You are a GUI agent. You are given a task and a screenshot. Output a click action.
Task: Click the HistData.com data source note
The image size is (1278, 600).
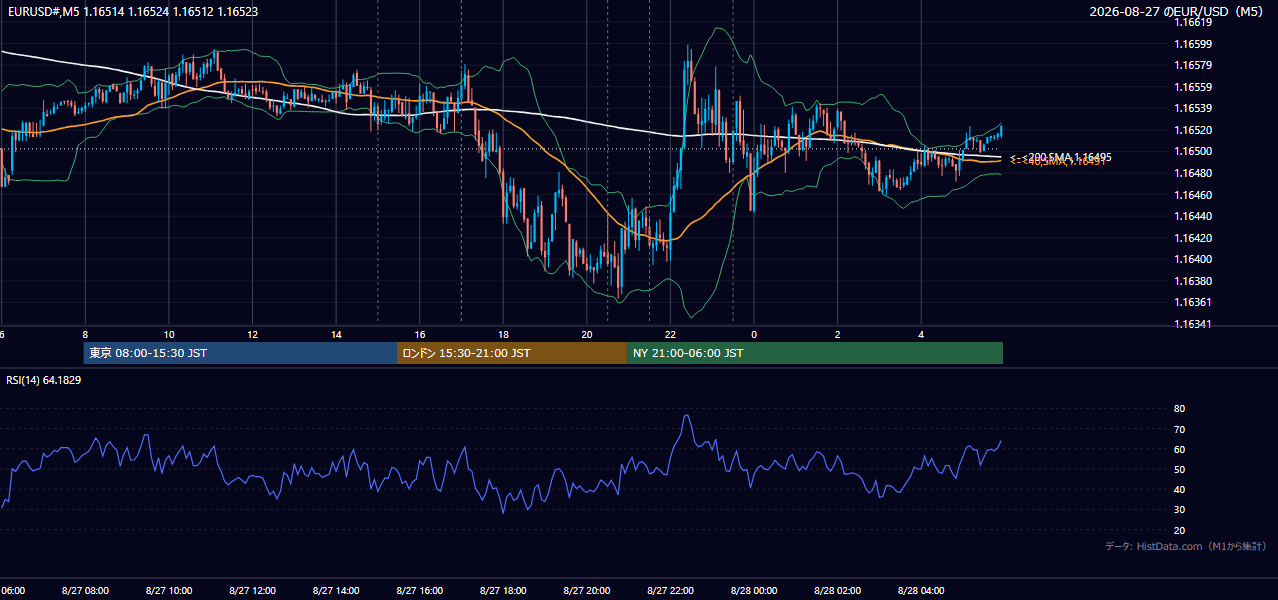pos(1186,546)
